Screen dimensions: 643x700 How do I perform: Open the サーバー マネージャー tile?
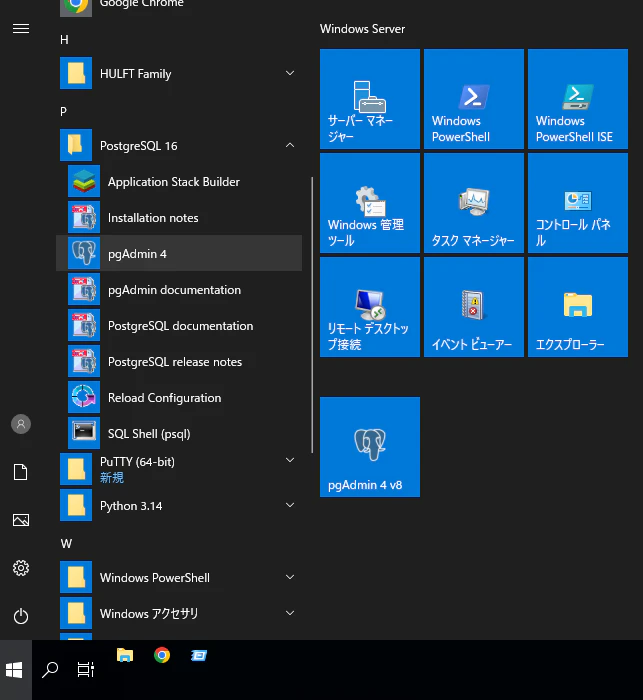tap(370, 99)
